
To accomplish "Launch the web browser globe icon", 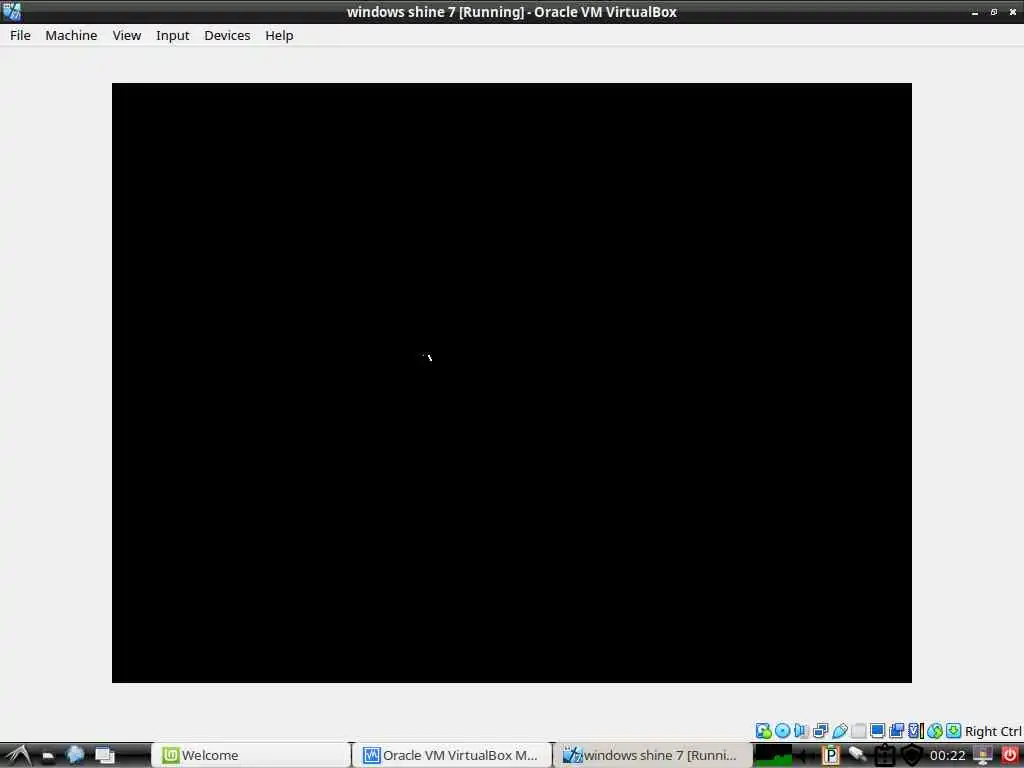I will [75, 755].
